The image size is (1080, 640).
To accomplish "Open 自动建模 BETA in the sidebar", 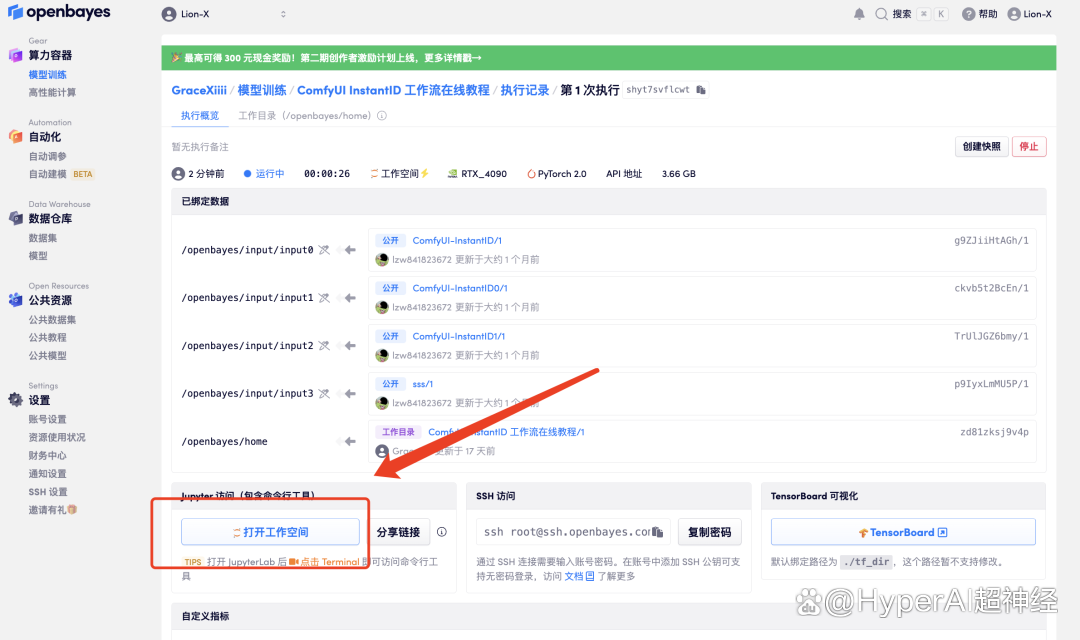I will [61, 174].
